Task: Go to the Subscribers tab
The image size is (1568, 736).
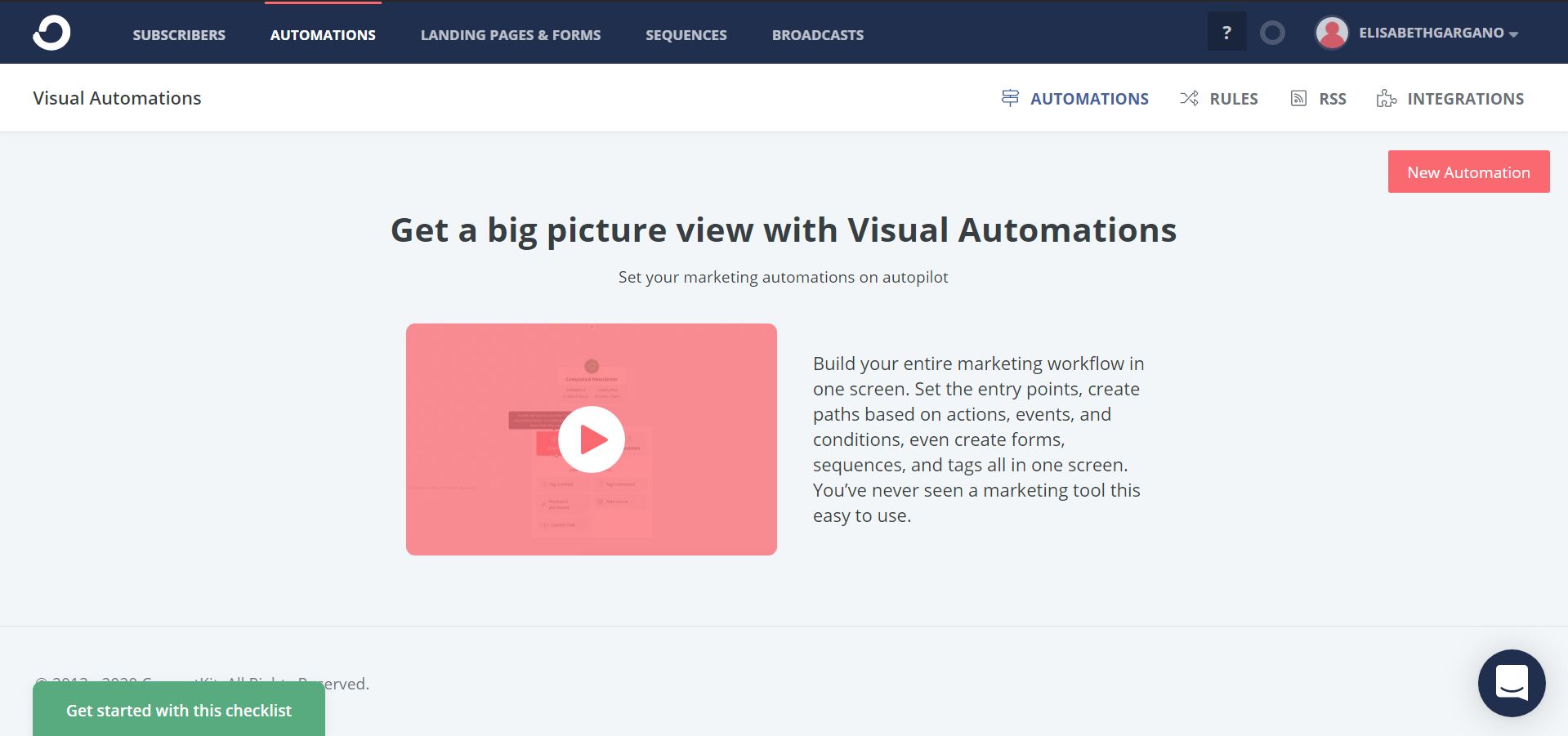Action: click(x=179, y=35)
